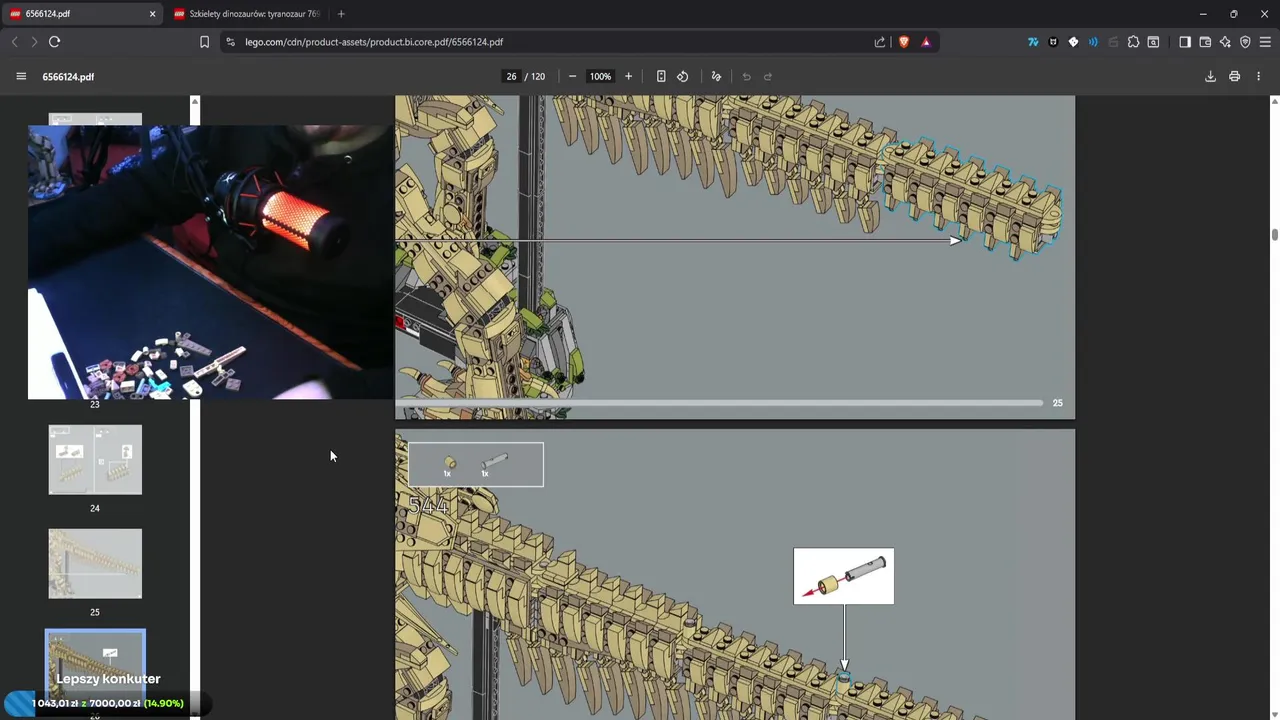
Task: Toggle the PDF sidebar menu icon
Action: [21, 76]
